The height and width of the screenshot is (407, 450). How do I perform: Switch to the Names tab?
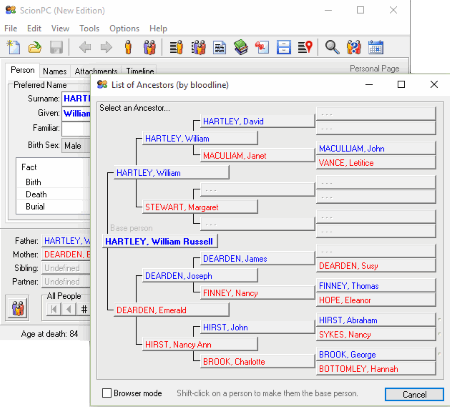coord(55,71)
